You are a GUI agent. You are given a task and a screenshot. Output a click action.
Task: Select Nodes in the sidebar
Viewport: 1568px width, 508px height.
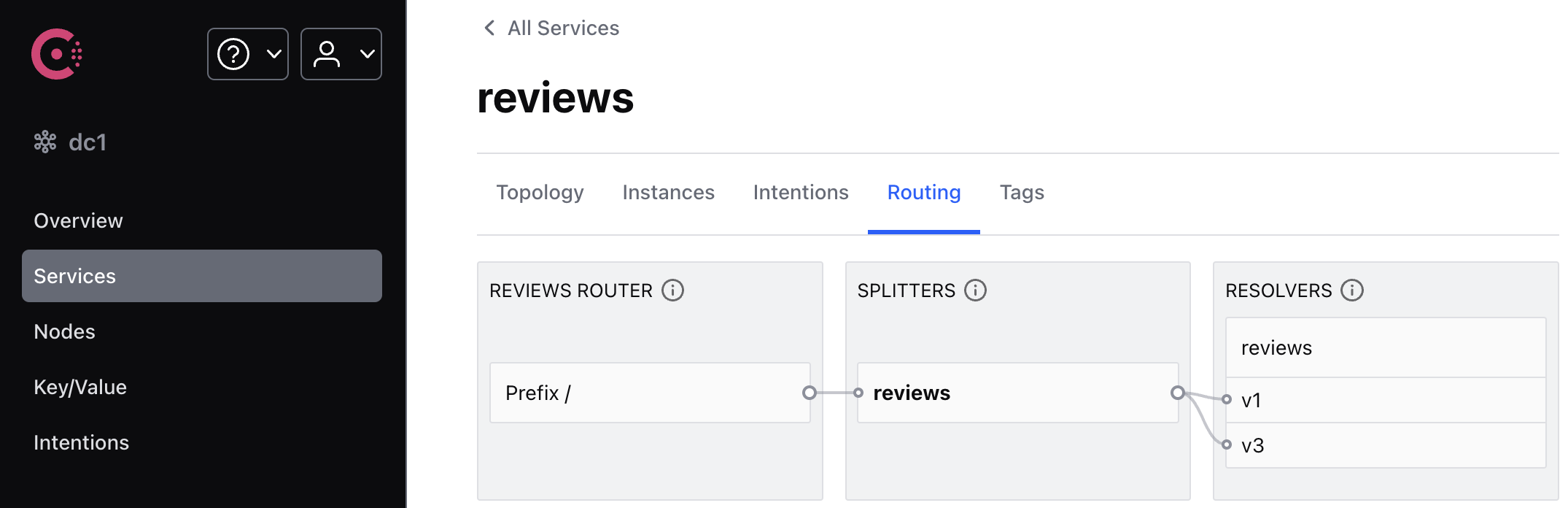64,331
